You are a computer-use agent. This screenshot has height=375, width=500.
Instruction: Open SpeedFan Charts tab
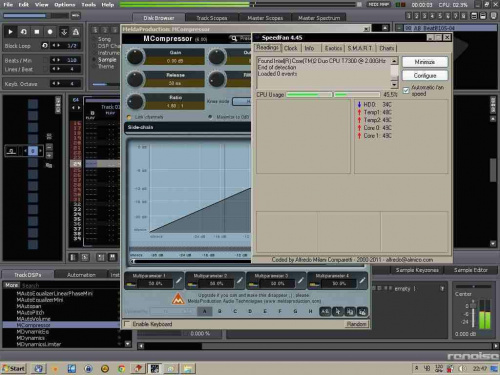tap(387, 48)
